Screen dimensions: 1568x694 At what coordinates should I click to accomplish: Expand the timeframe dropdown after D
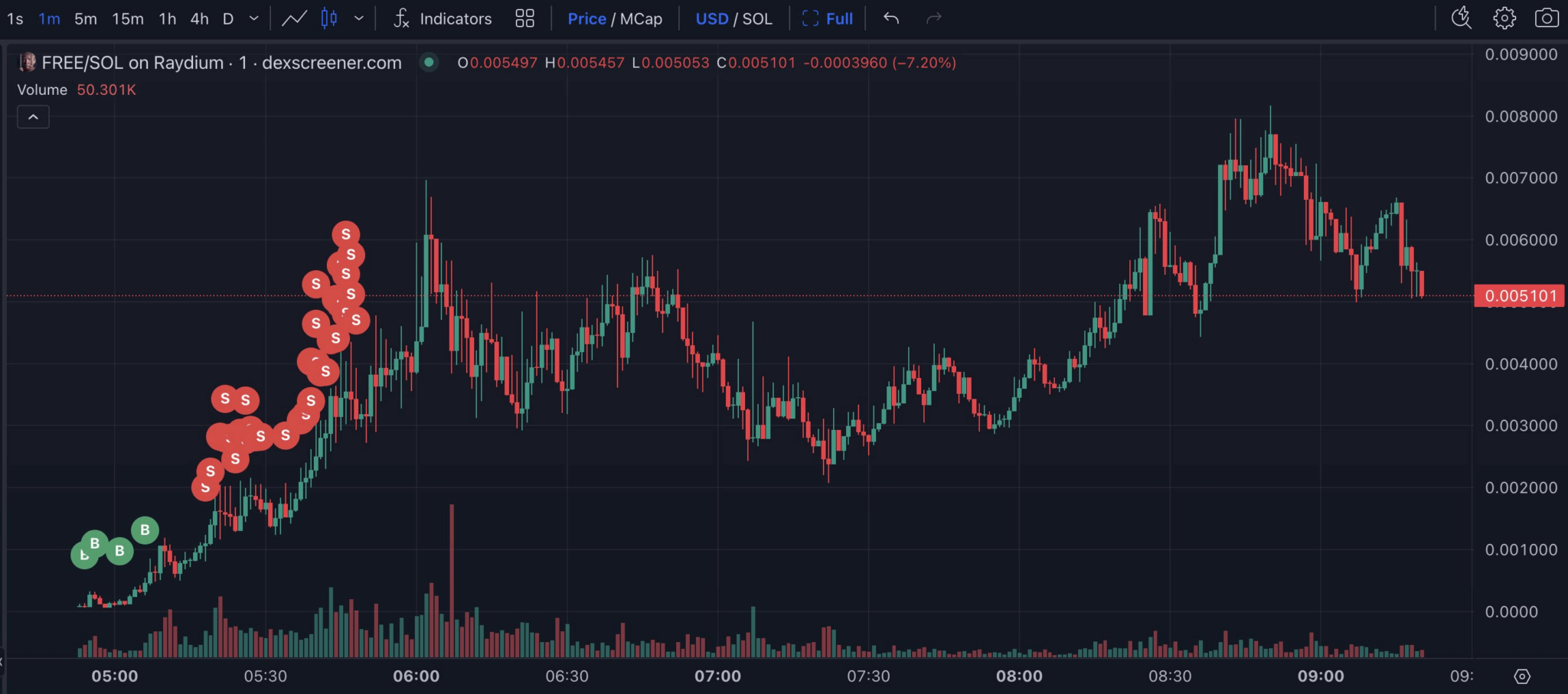[x=254, y=18]
